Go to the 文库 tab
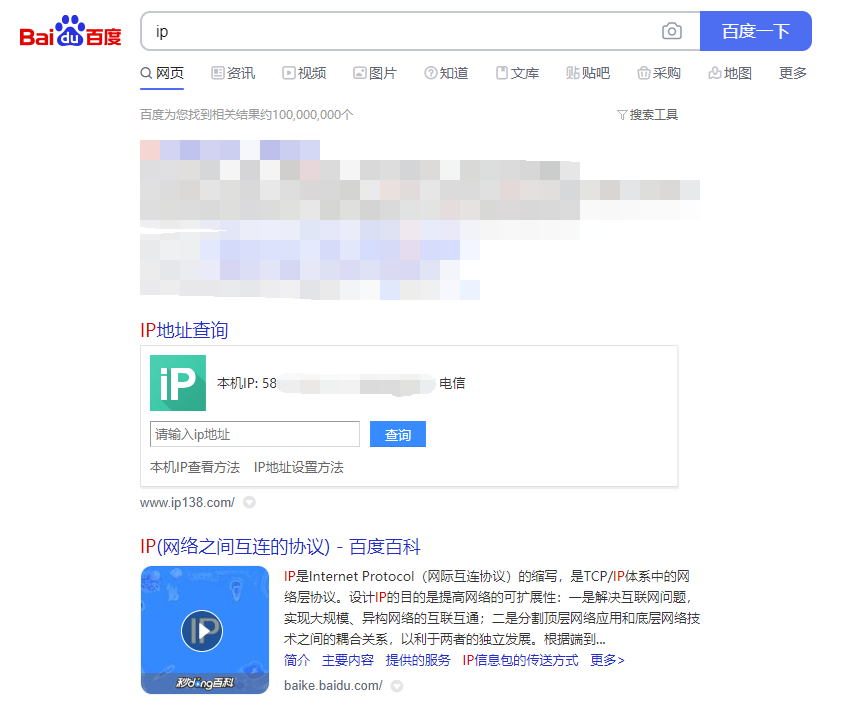Screen dimensions: 849x709 517,73
